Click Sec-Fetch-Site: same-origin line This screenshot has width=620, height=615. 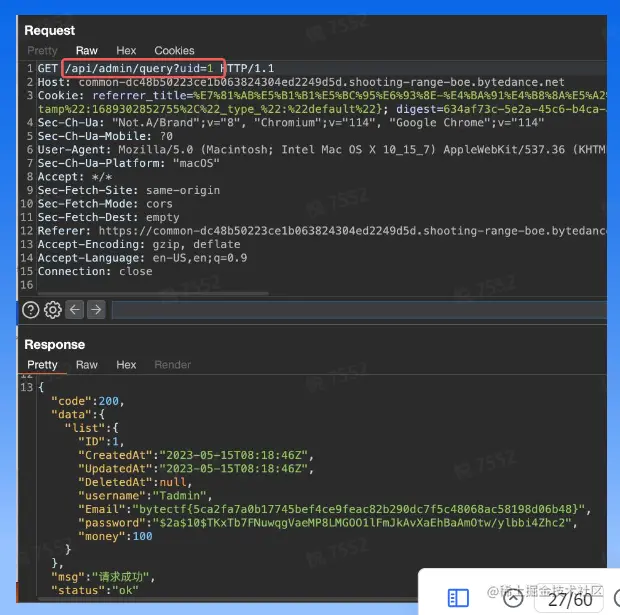129,190
